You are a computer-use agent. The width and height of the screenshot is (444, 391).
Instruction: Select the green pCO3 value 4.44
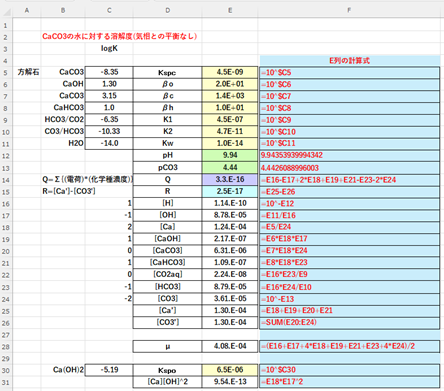pos(230,168)
